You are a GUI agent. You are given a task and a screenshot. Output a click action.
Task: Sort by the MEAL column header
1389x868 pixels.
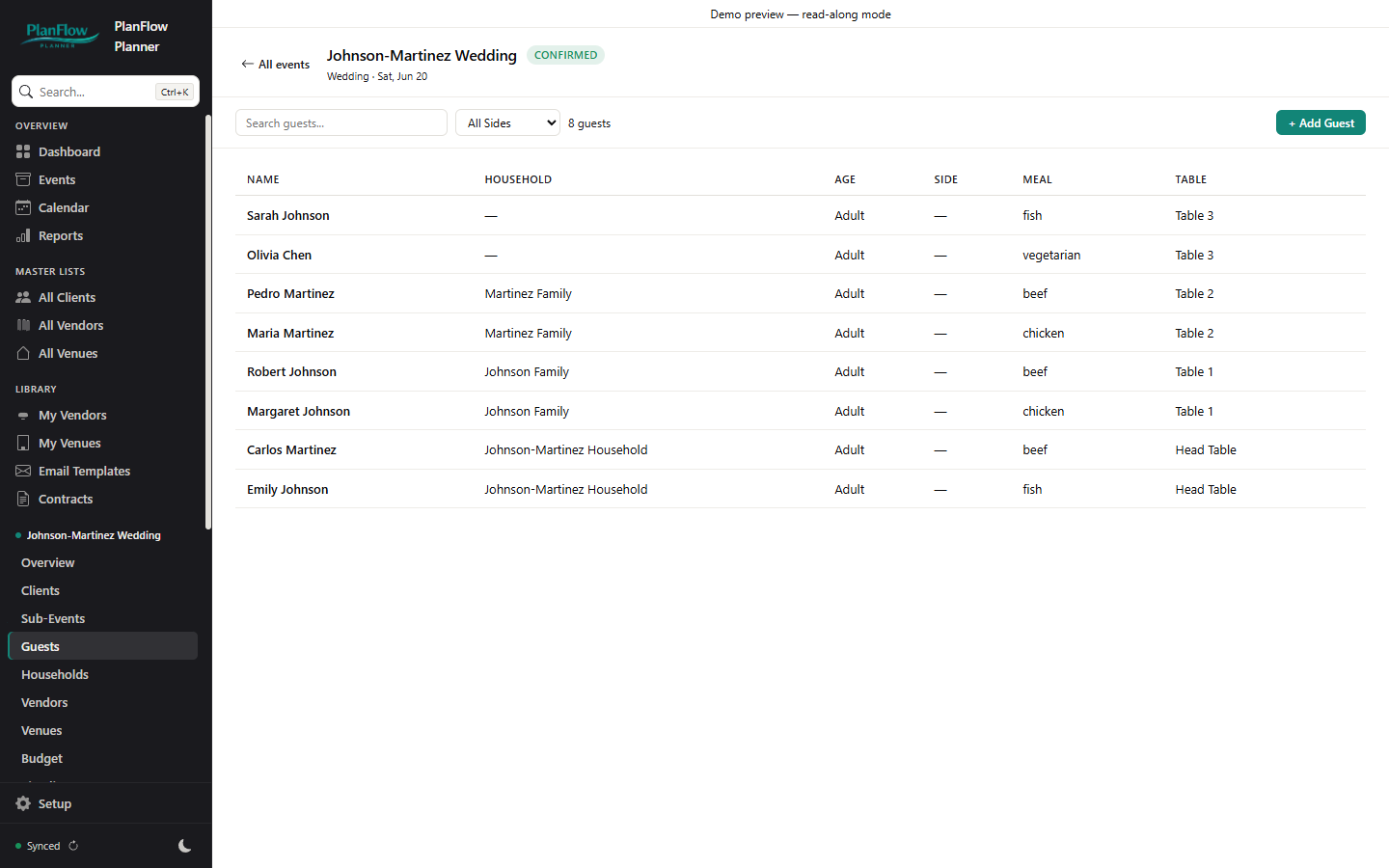click(1037, 179)
